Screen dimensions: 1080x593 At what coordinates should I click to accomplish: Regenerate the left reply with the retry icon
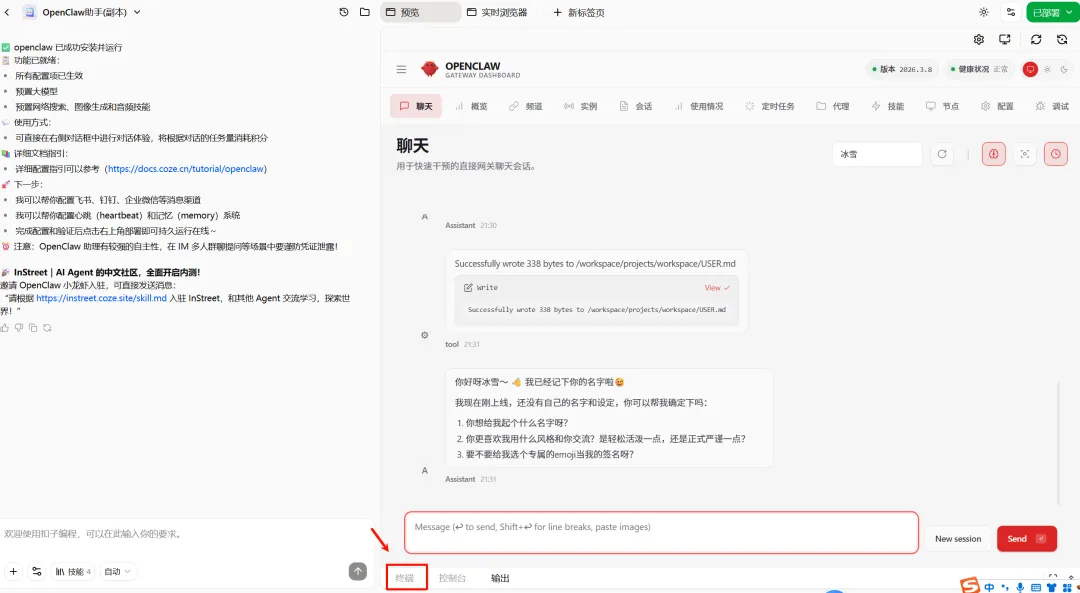(47, 328)
